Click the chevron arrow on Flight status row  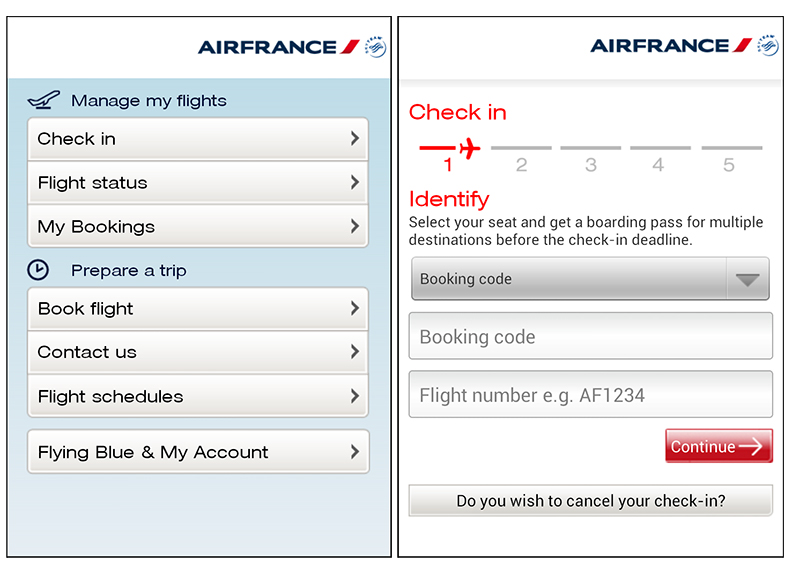(354, 183)
